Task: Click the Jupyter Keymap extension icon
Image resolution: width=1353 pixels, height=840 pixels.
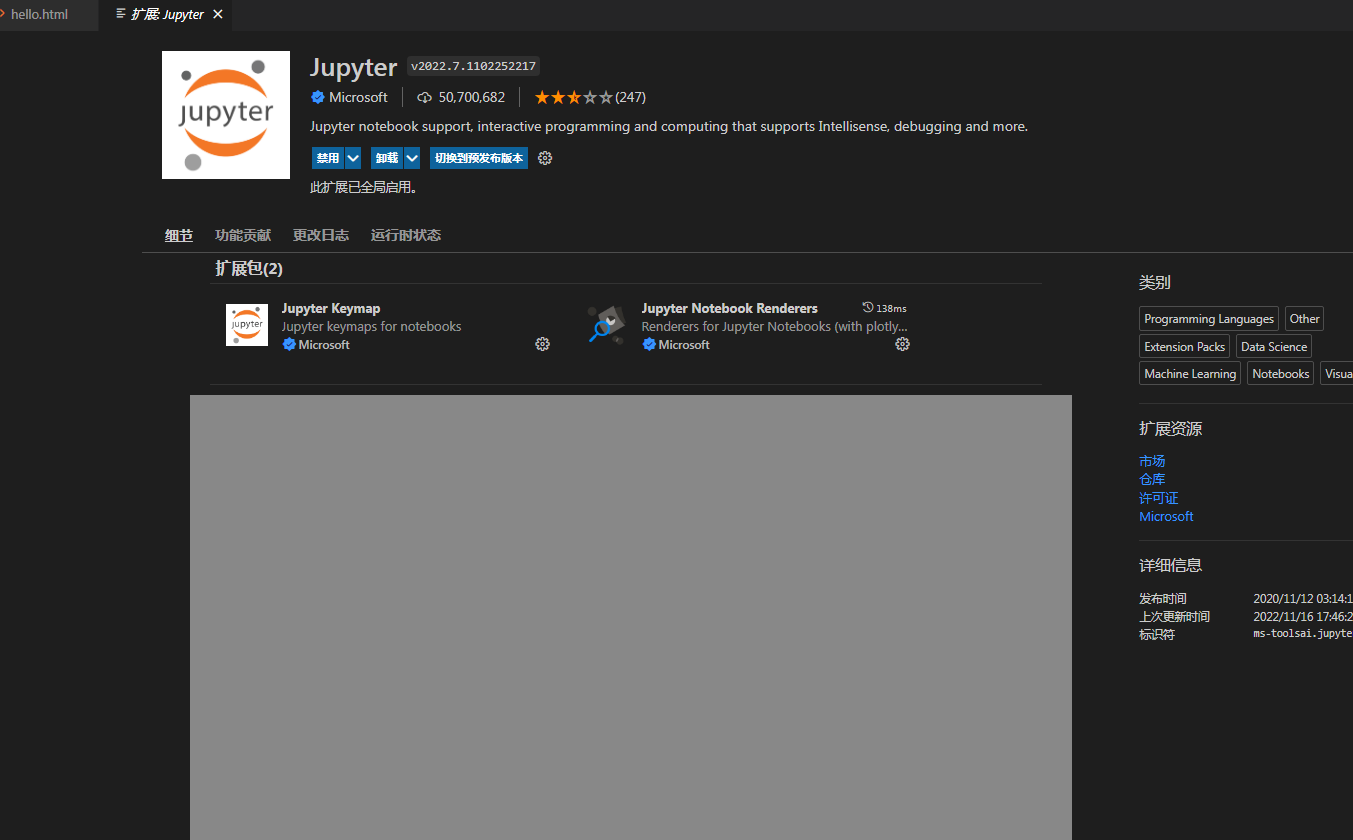Action: click(x=246, y=325)
